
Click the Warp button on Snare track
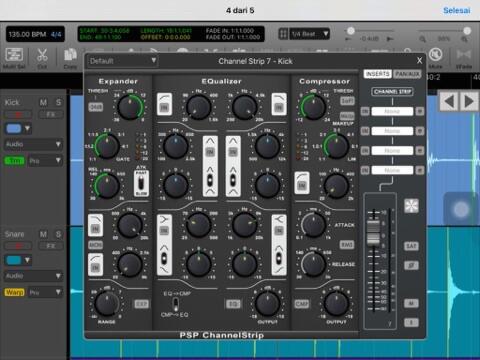coord(14,292)
